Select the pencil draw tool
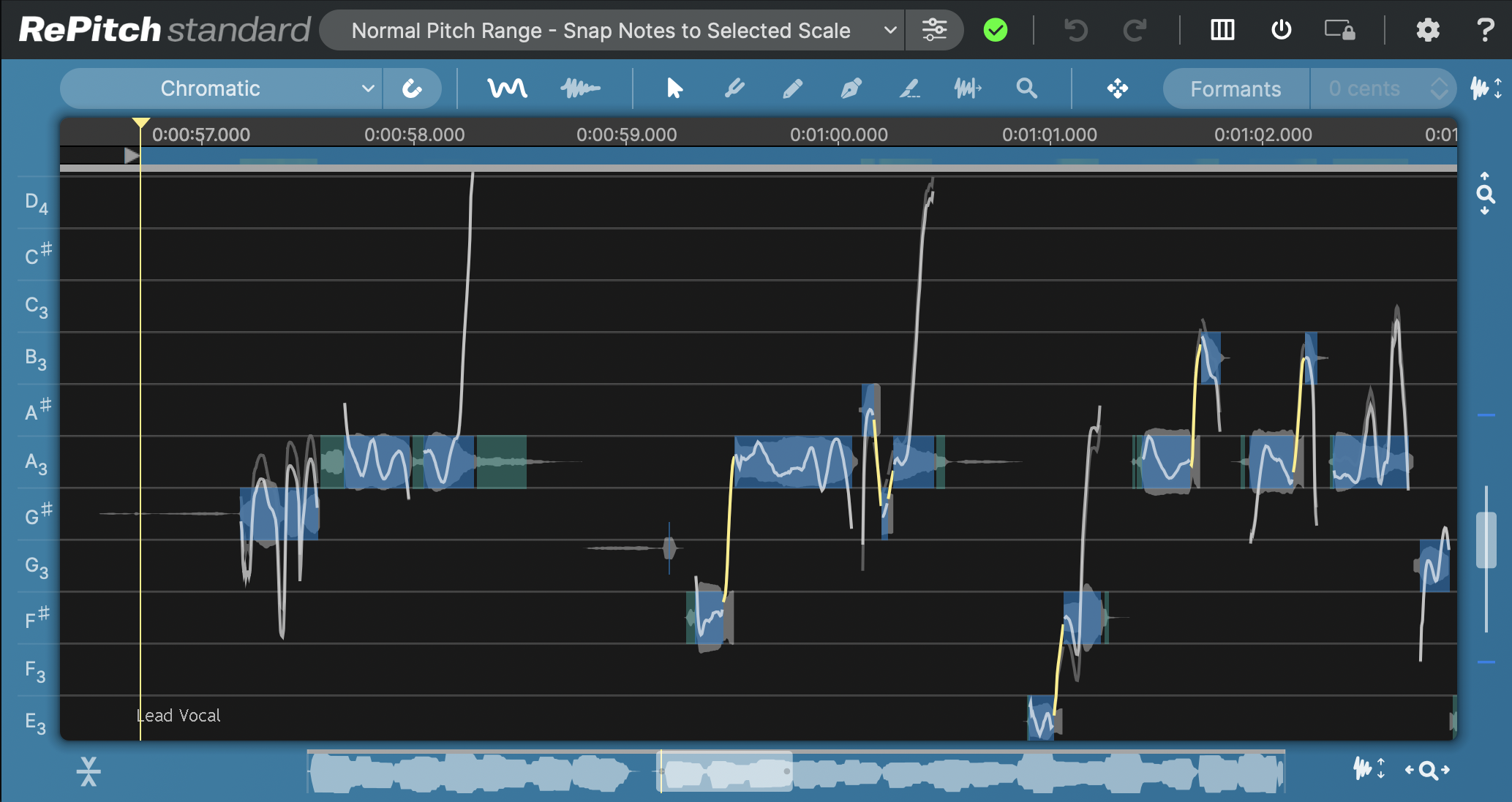Screen dimensions: 1512x802 click(792, 88)
